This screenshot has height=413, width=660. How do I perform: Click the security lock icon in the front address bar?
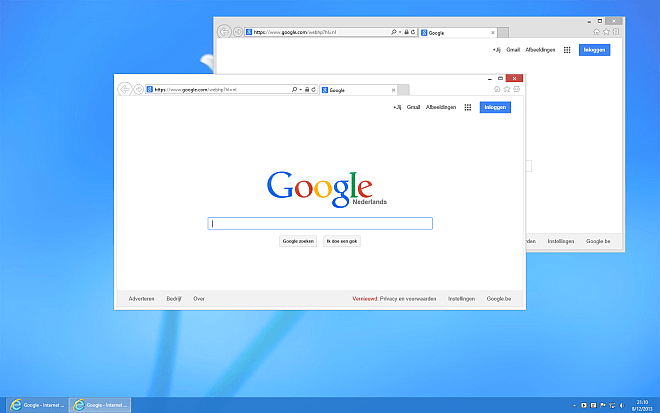coord(307,90)
